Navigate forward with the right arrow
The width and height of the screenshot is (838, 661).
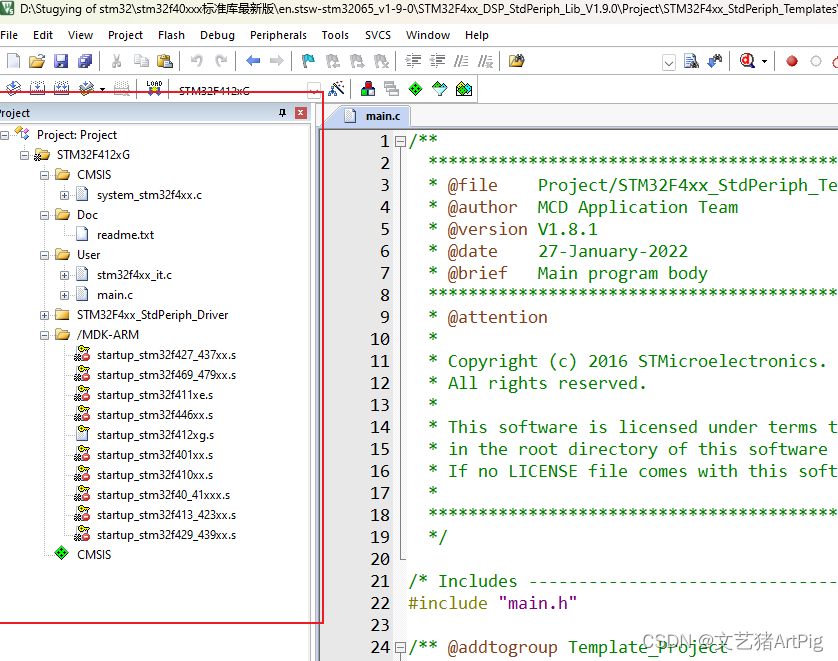276,61
